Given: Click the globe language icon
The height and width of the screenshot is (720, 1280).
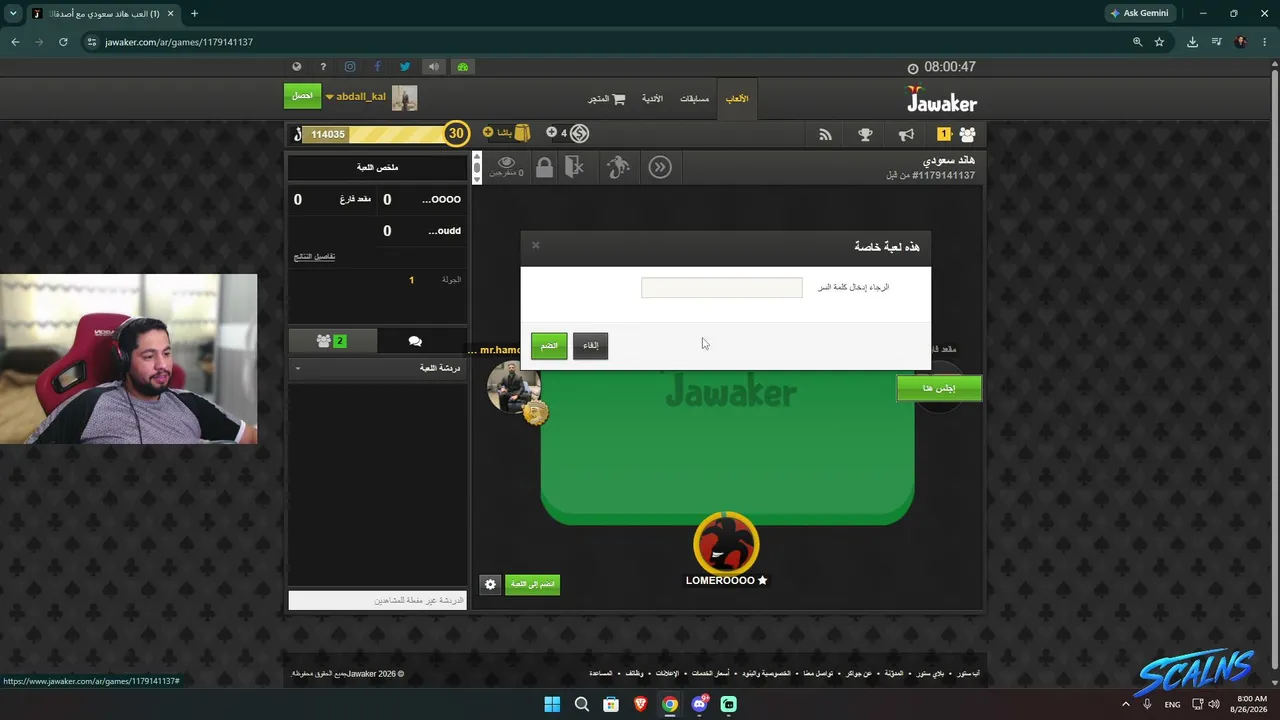Looking at the screenshot, I should coord(297,67).
